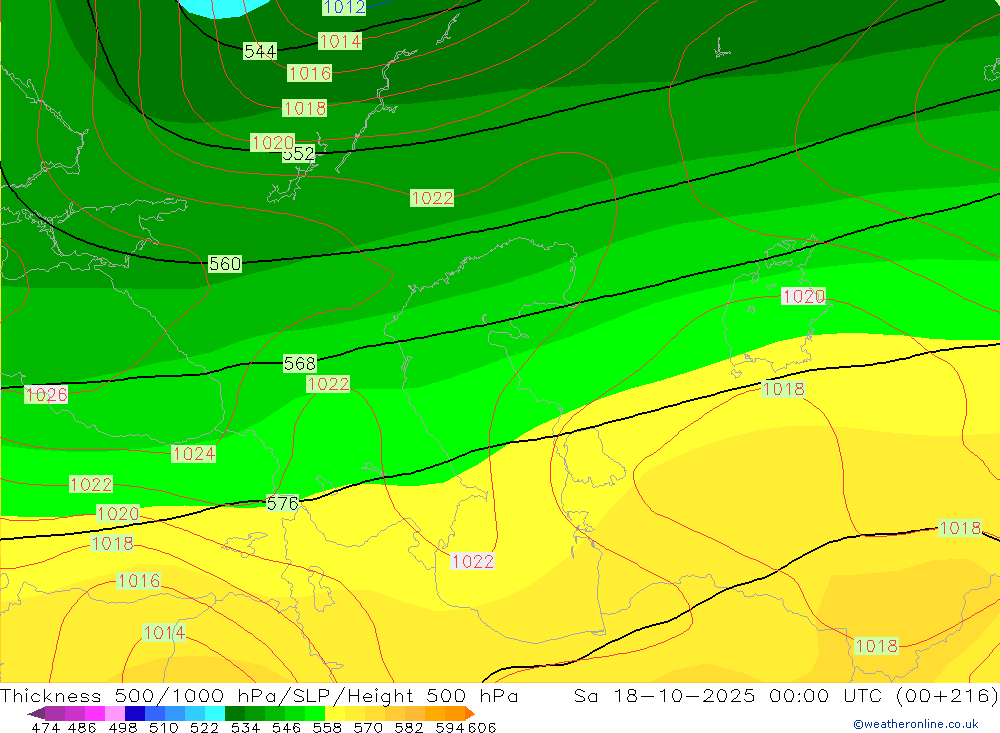Viewport: 1000px width, 733px height.
Task: Click the 576 height contour label
Action: click(x=282, y=503)
